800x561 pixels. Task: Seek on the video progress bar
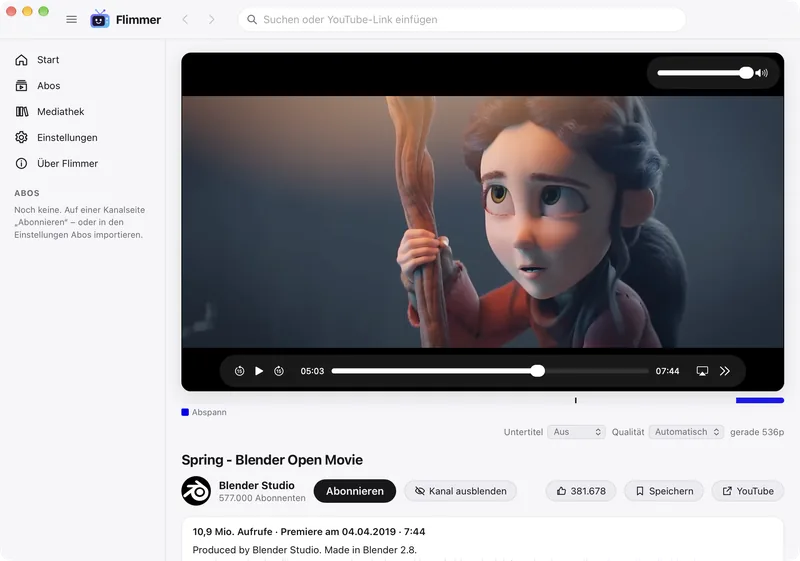[490, 371]
